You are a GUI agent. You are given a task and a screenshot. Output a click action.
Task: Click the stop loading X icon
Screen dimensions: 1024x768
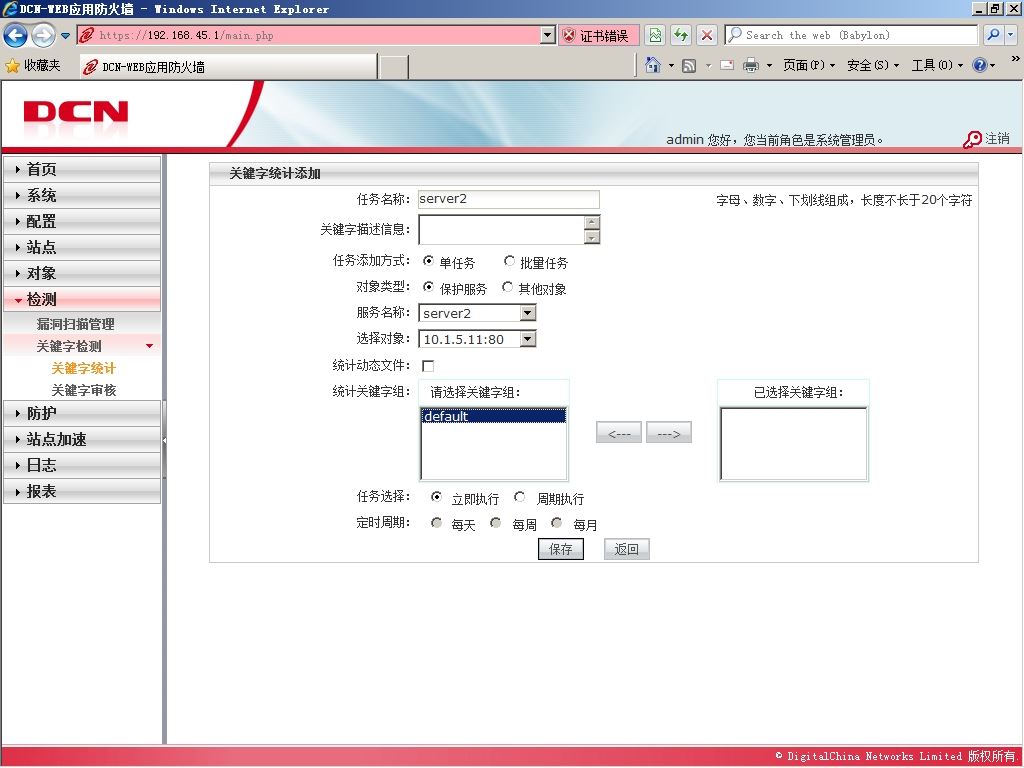(707, 35)
